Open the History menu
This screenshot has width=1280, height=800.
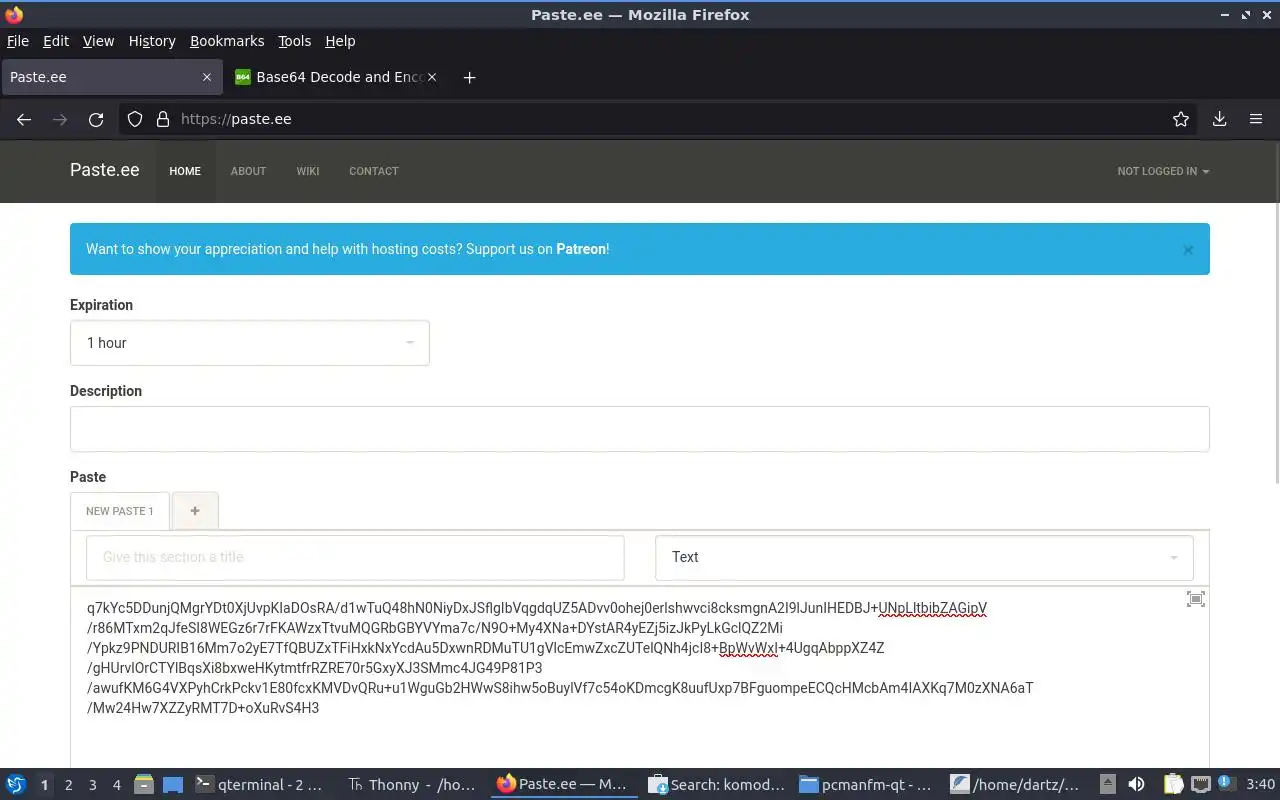(152, 41)
